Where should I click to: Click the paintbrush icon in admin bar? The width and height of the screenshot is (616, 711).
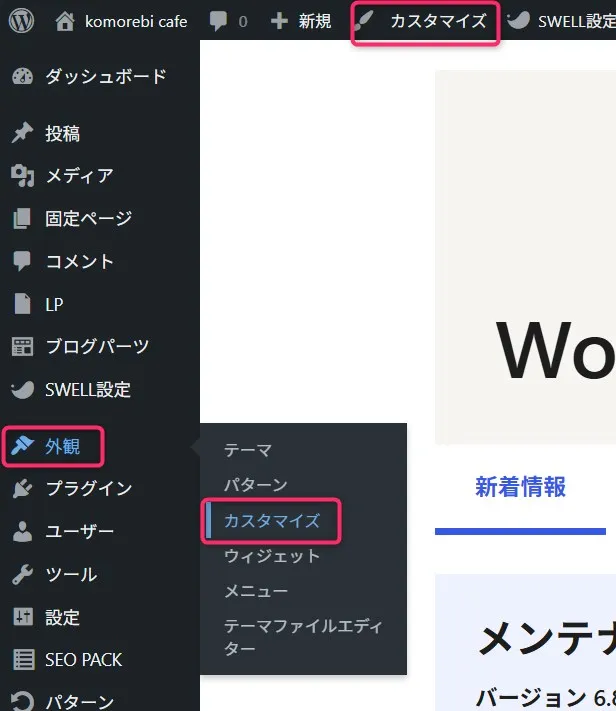pyautogui.click(x=364, y=21)
